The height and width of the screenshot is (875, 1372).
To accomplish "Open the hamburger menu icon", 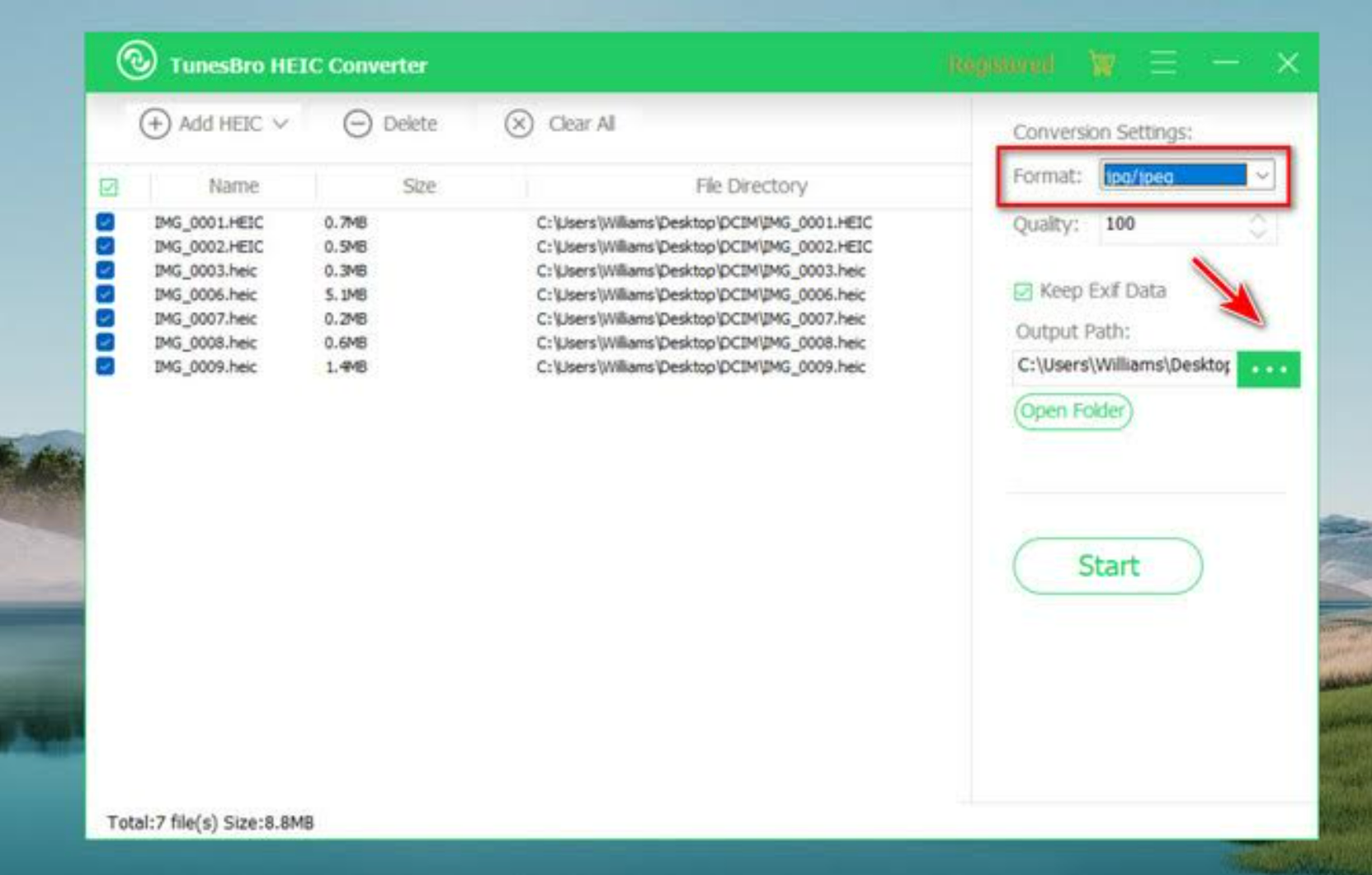I will (1162, 63).
